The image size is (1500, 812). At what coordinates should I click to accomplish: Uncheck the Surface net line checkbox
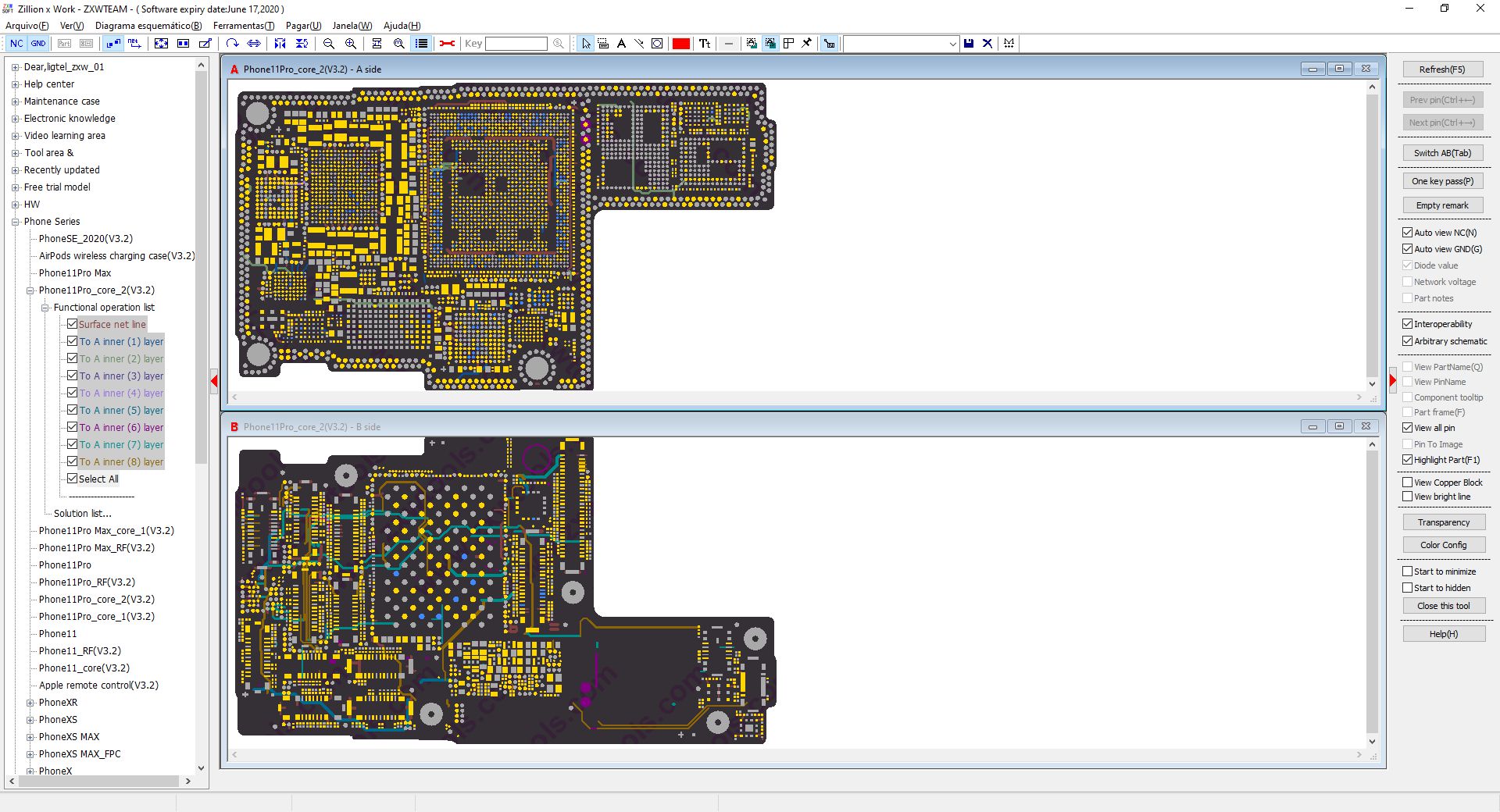(x=72, y=324)
